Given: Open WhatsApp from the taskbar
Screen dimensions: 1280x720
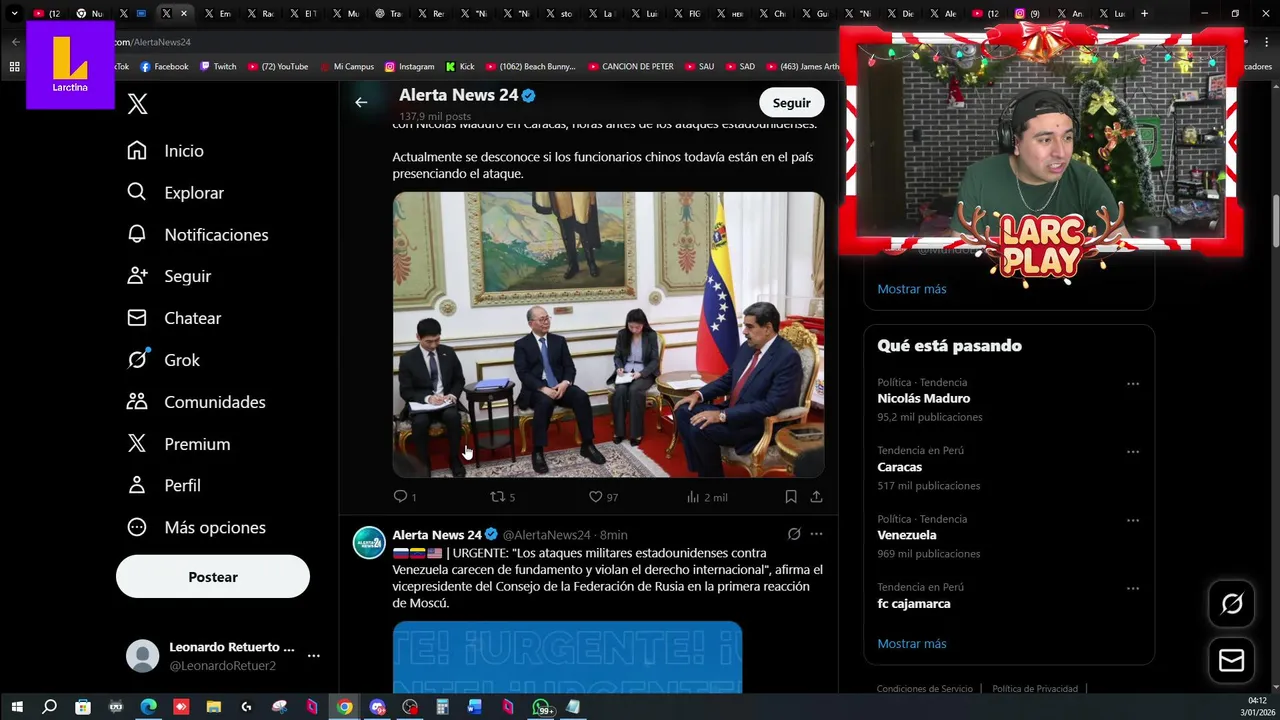Looking at the screenshot, I should click(541, 707).
